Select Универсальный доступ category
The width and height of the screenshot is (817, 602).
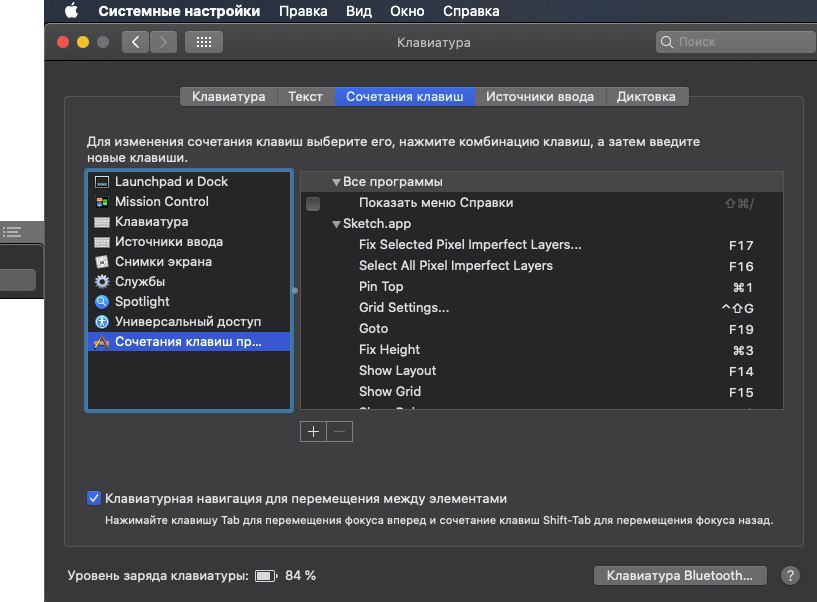click(x=189, y=322)
